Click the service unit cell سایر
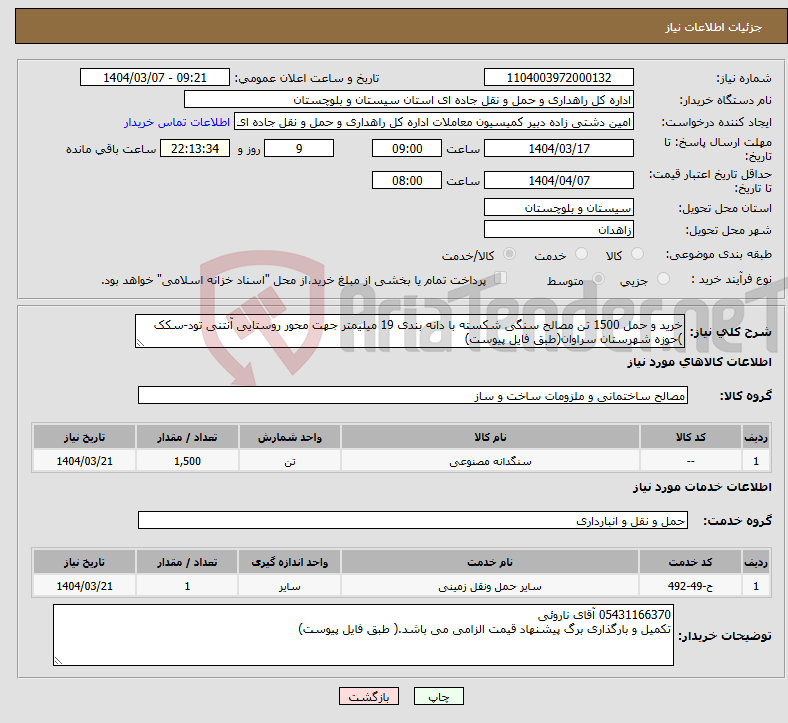 (x=289, y=586)
